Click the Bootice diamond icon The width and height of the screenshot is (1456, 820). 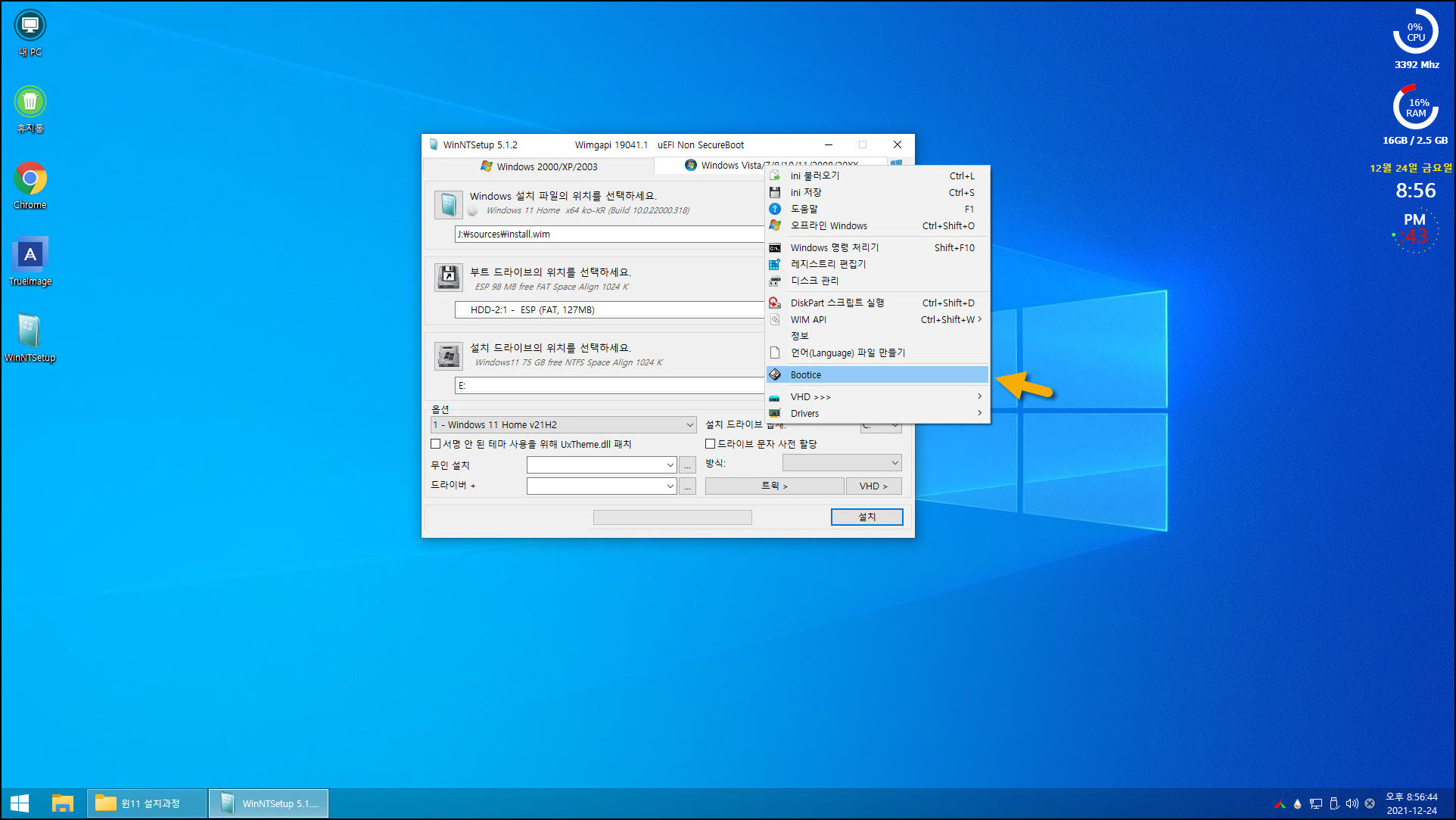[x=775, y=374]
